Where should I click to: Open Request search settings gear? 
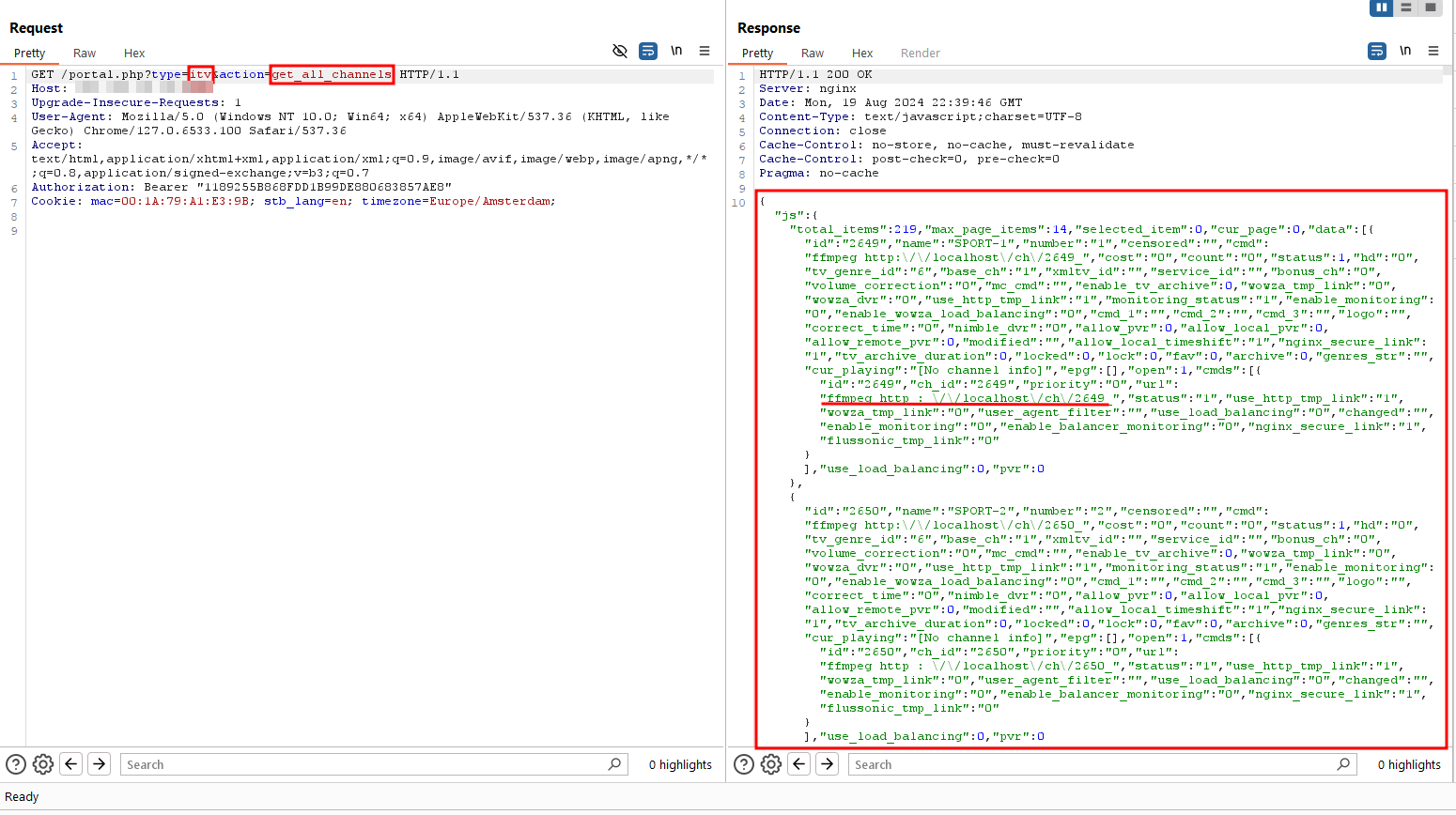pyautogui.click(x=43, y=764)
